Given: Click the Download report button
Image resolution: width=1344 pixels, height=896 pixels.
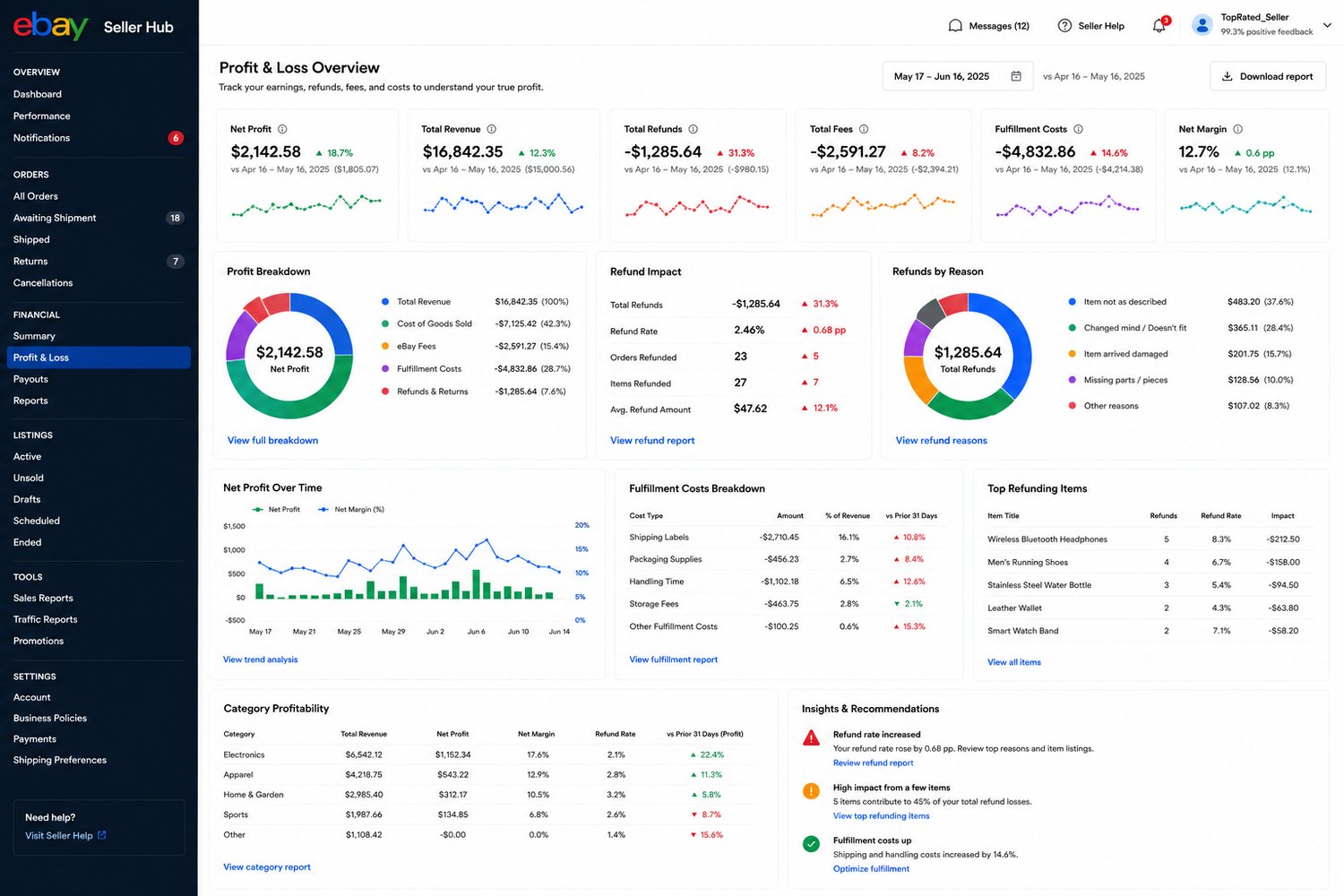Looking at the screenshot, I should pyautogui.click(x=1268, y=76).
